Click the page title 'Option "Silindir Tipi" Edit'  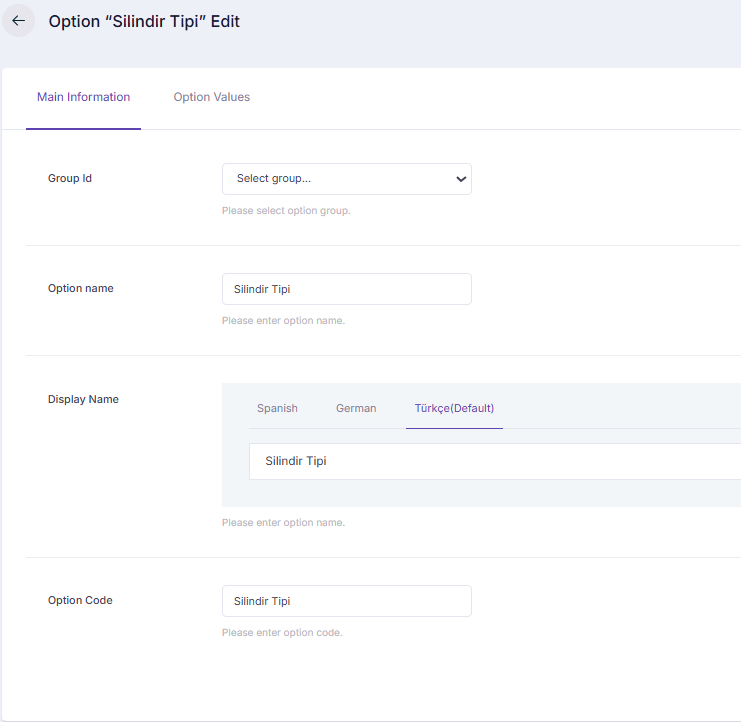[x=144, y=21]
